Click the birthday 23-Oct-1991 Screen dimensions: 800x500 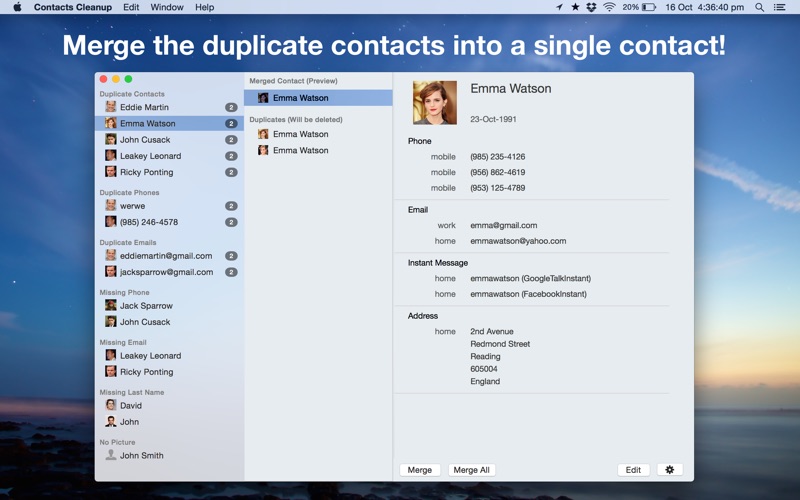493,119
